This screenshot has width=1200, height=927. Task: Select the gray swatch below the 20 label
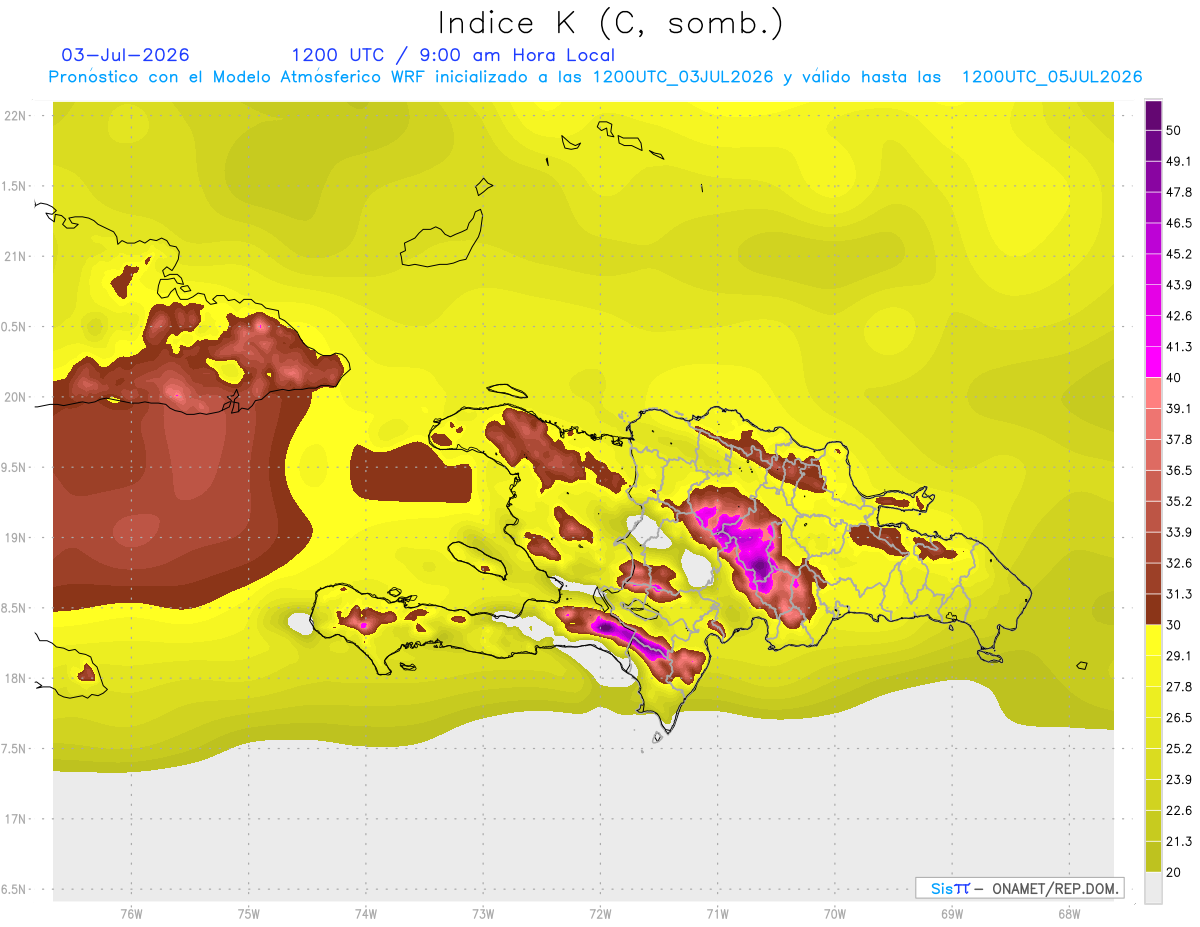[x=1154, y=887]
